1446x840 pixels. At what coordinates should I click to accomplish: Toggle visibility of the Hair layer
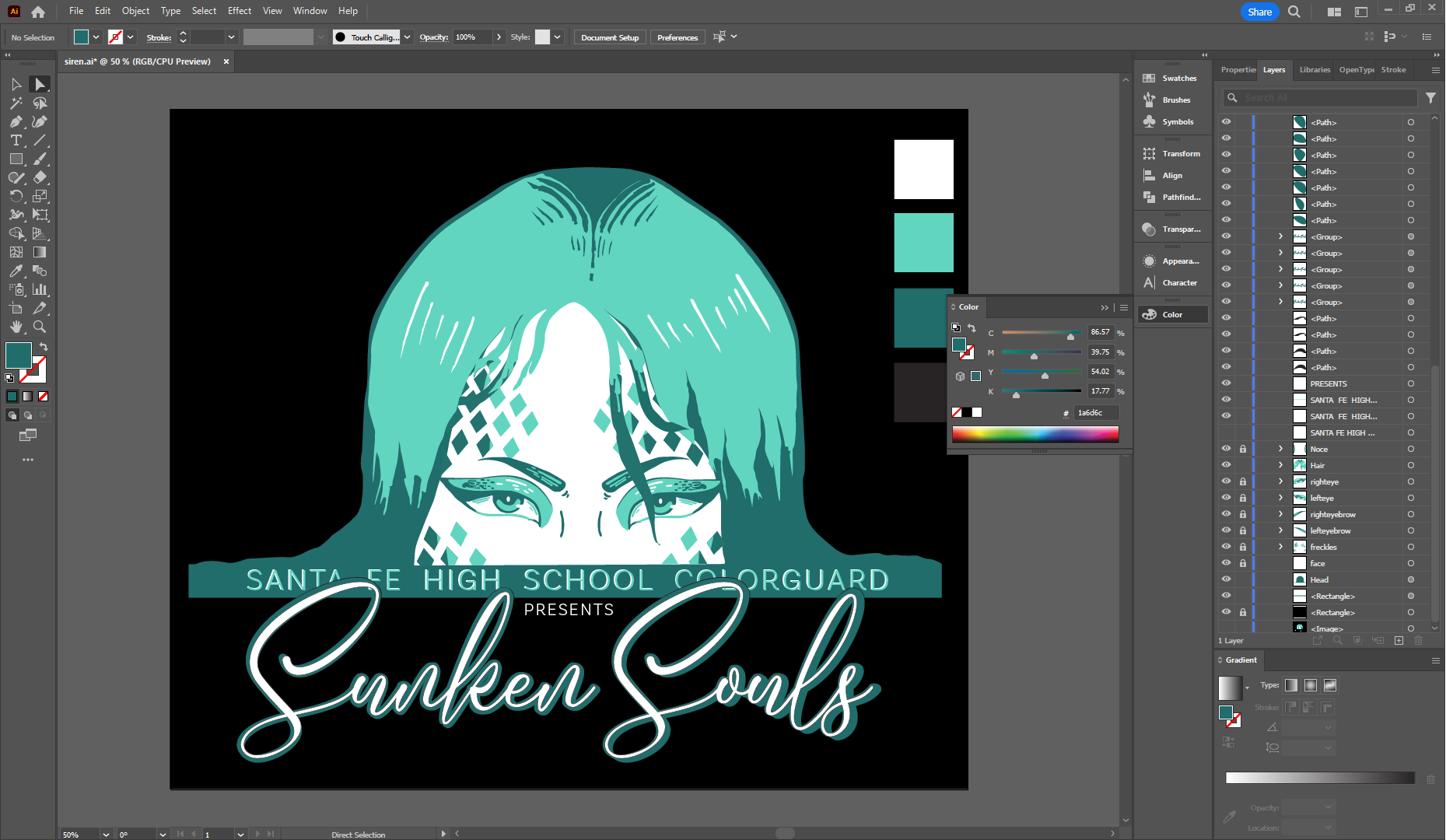click(x=1226, y=465)
